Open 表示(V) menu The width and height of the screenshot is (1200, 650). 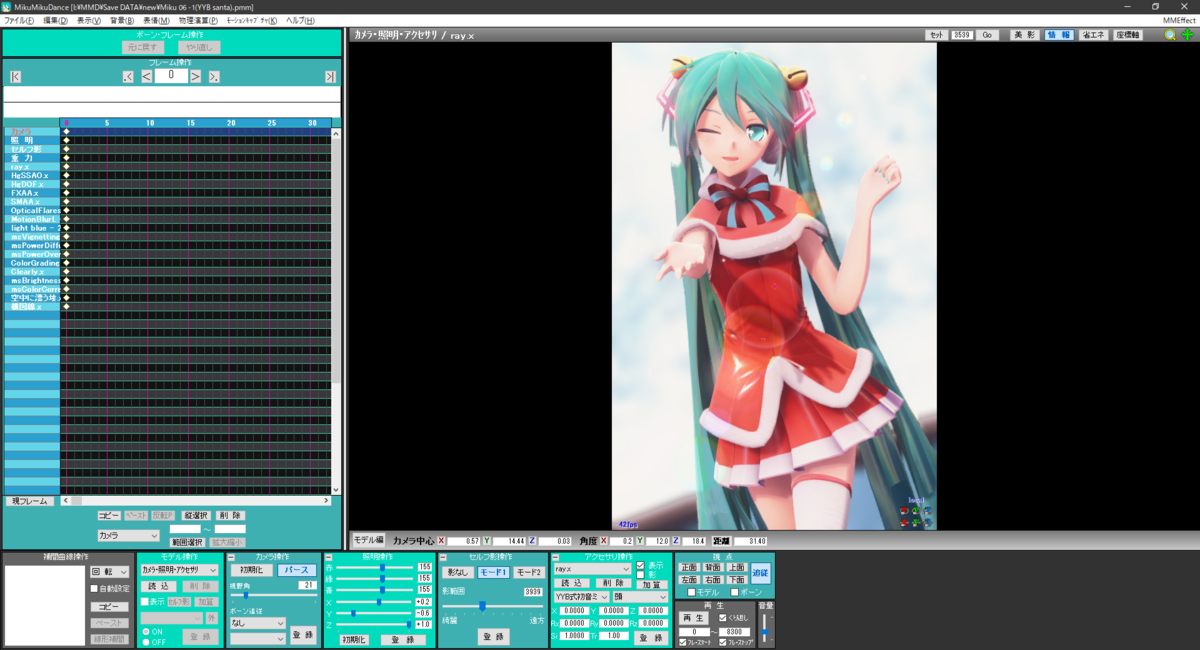[x=89, y=20]
